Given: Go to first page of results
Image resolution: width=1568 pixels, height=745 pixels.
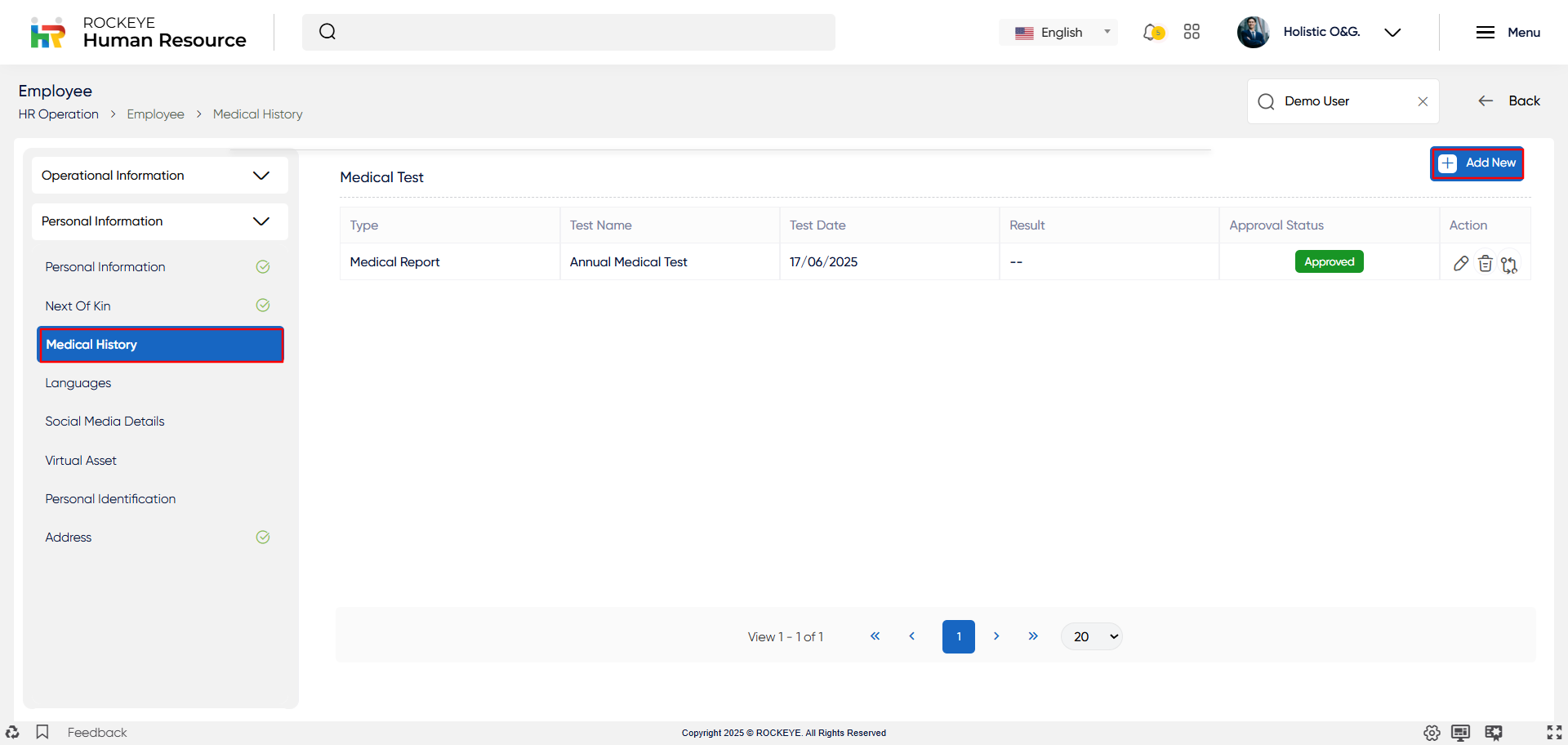Looking at the screenshot, I should tap(875, 636).
